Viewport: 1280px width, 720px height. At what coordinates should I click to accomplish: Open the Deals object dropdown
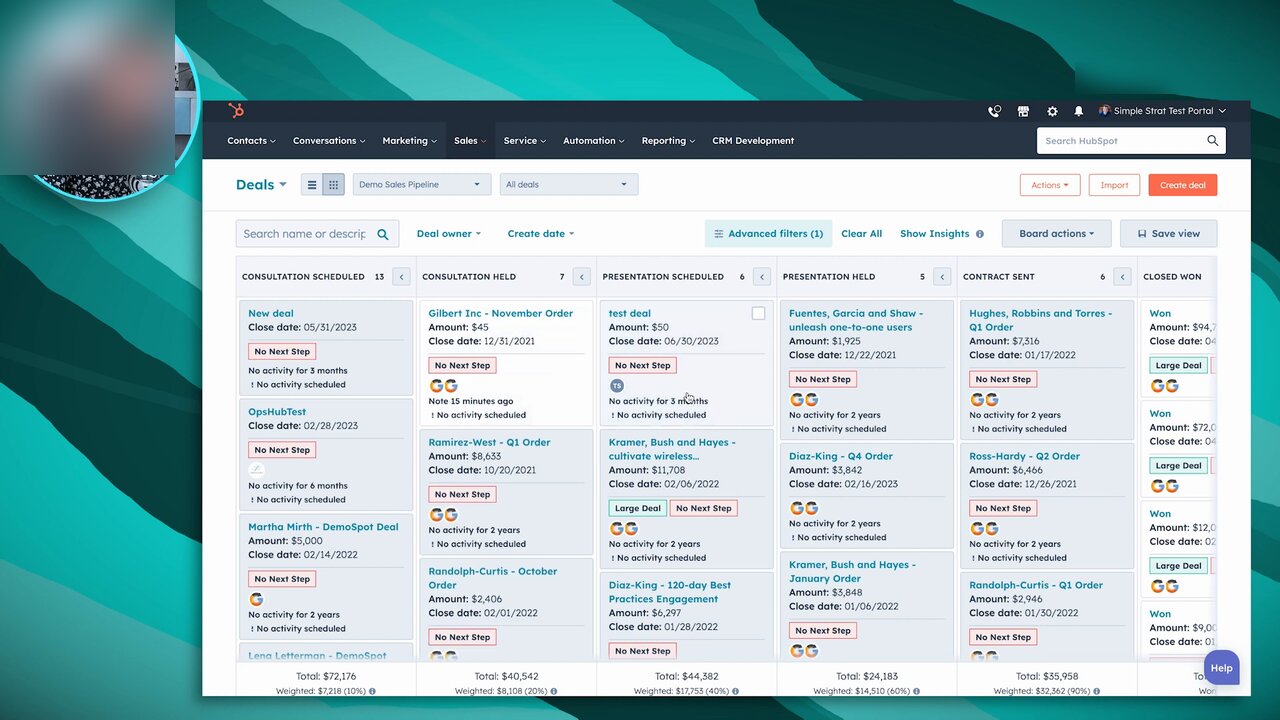pos(261,185)
